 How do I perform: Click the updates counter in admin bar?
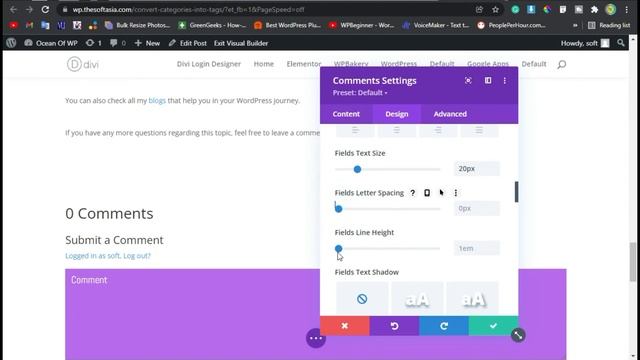click(x=93, y=43)
